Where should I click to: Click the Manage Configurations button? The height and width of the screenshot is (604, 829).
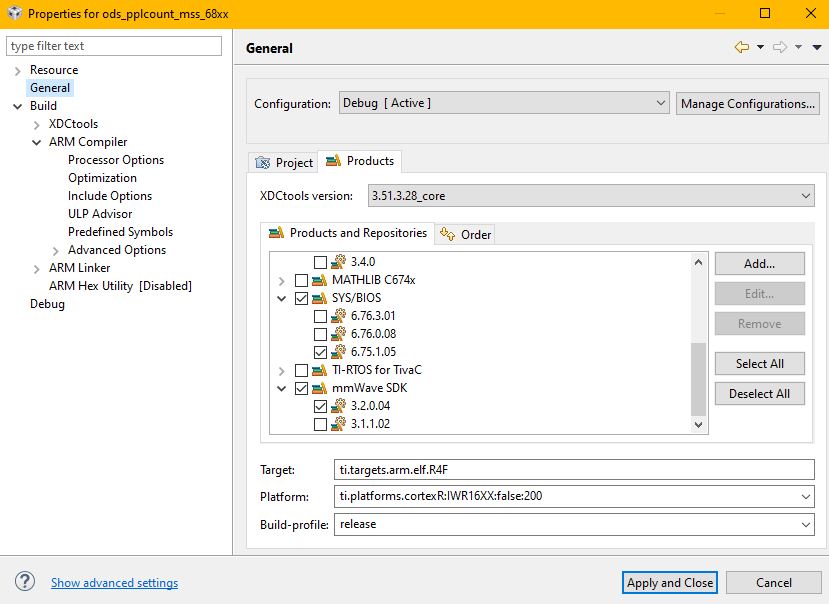tap(748, 103)
